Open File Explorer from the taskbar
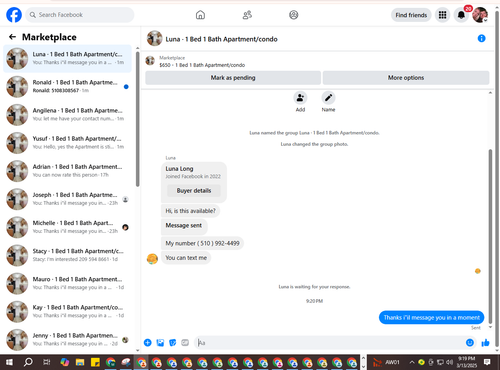This screenshot has height=370, width=500. click(x=80, y=362)
